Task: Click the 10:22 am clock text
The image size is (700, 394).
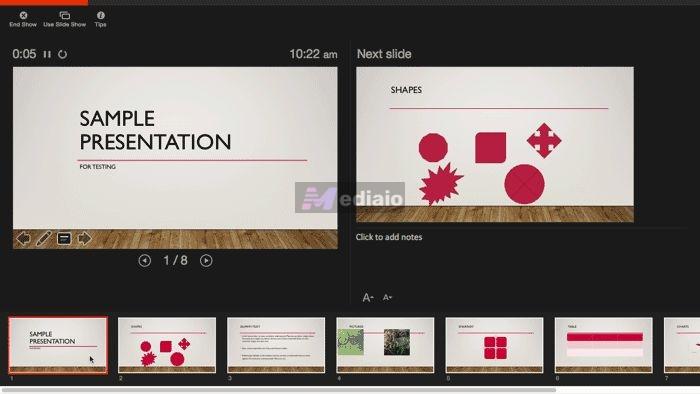Action: [313, 54]
